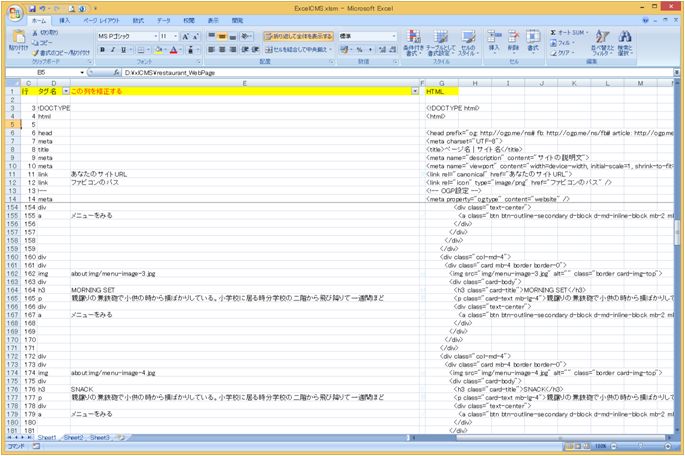Increase font size with the larger A icon
This screenshot has height=456, width=685.
[185, 36]
